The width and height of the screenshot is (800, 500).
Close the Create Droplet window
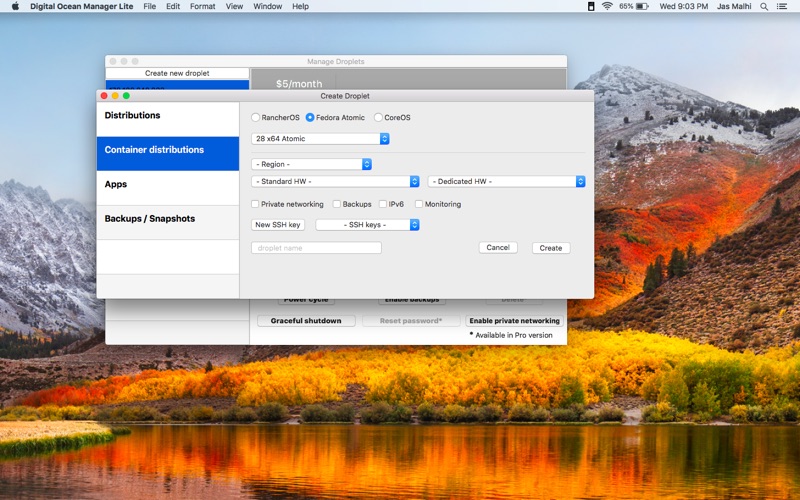104,96
